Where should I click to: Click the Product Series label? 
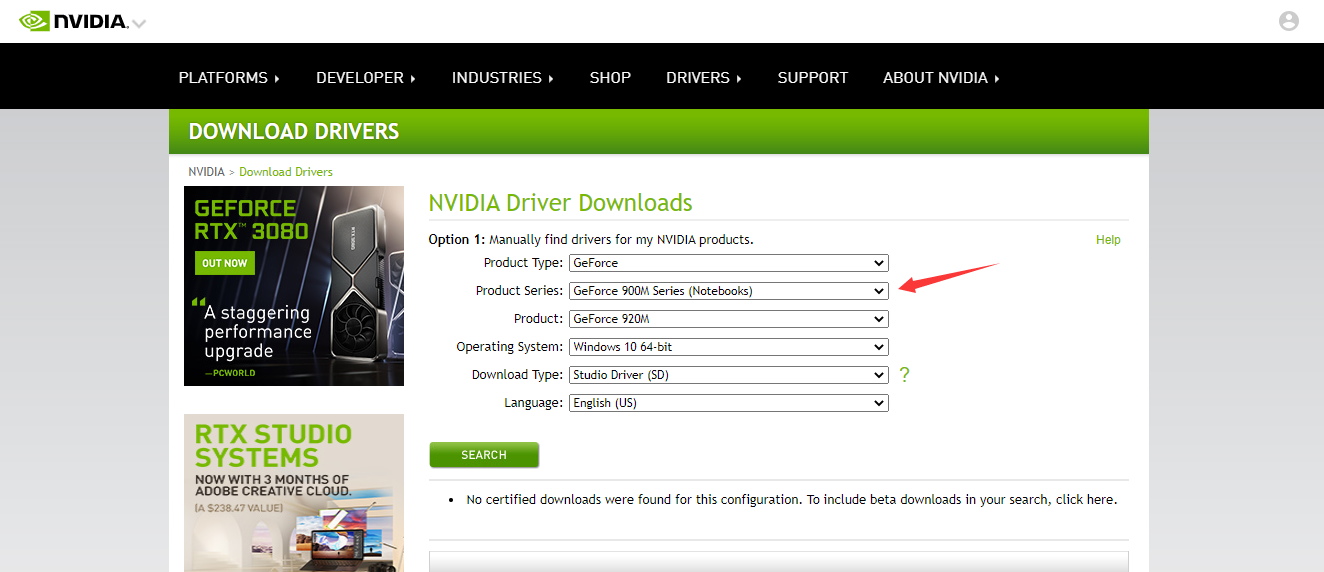[x=519, y=291]
